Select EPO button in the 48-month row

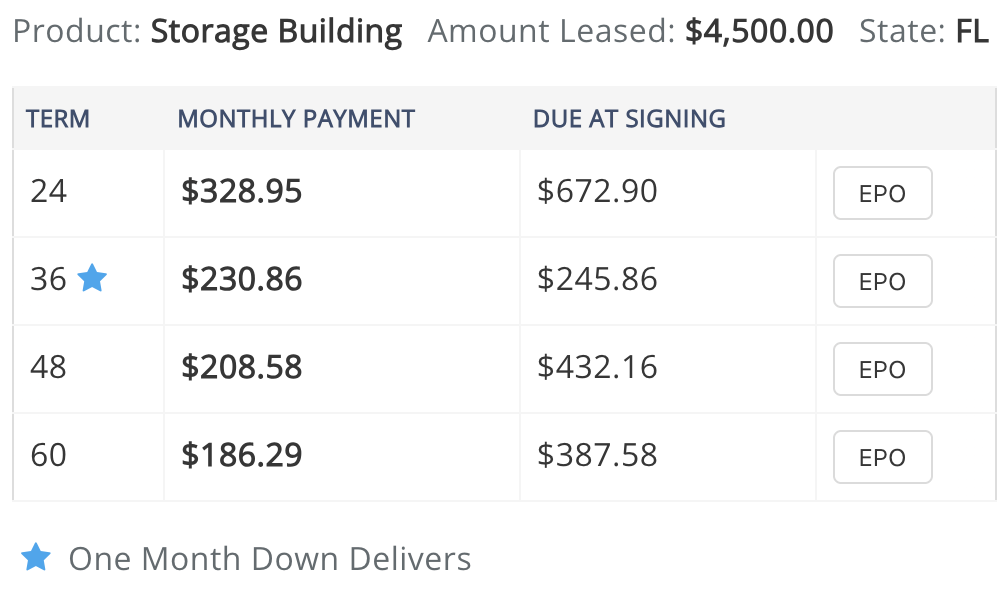click(882, 369)
